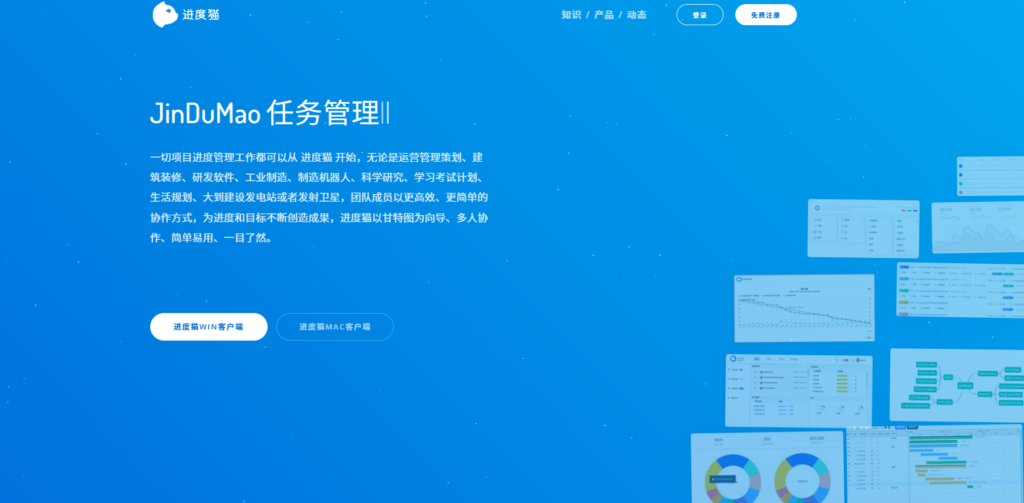
Task: Click the colored tag task table preview
Action: (959, 289)
